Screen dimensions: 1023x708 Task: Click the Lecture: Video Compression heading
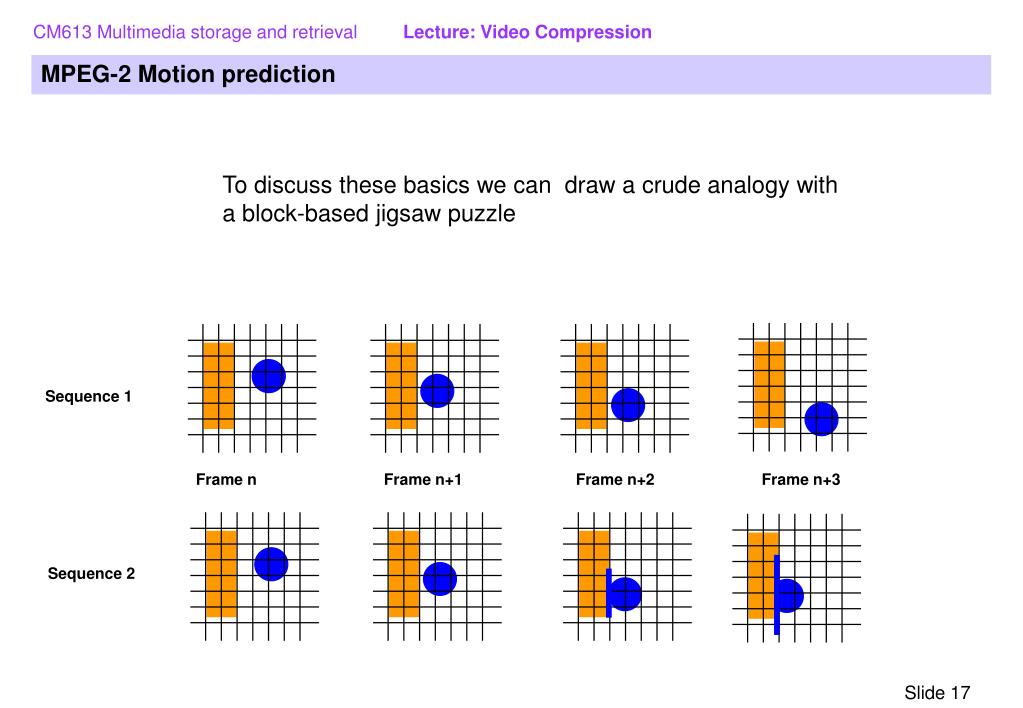click(x=527, y=32)
